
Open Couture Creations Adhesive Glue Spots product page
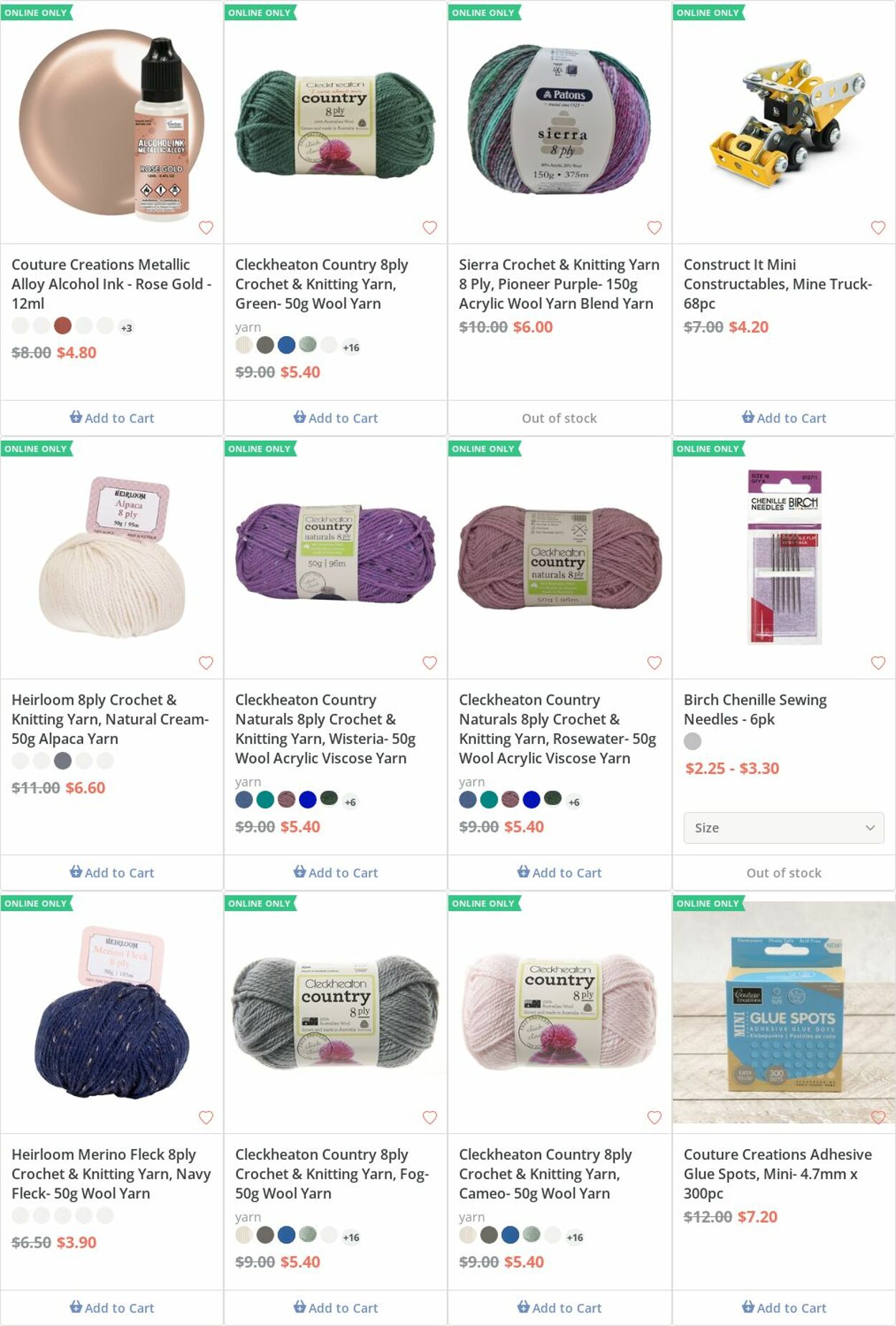pyautogui.click(x=777, y=1173)
